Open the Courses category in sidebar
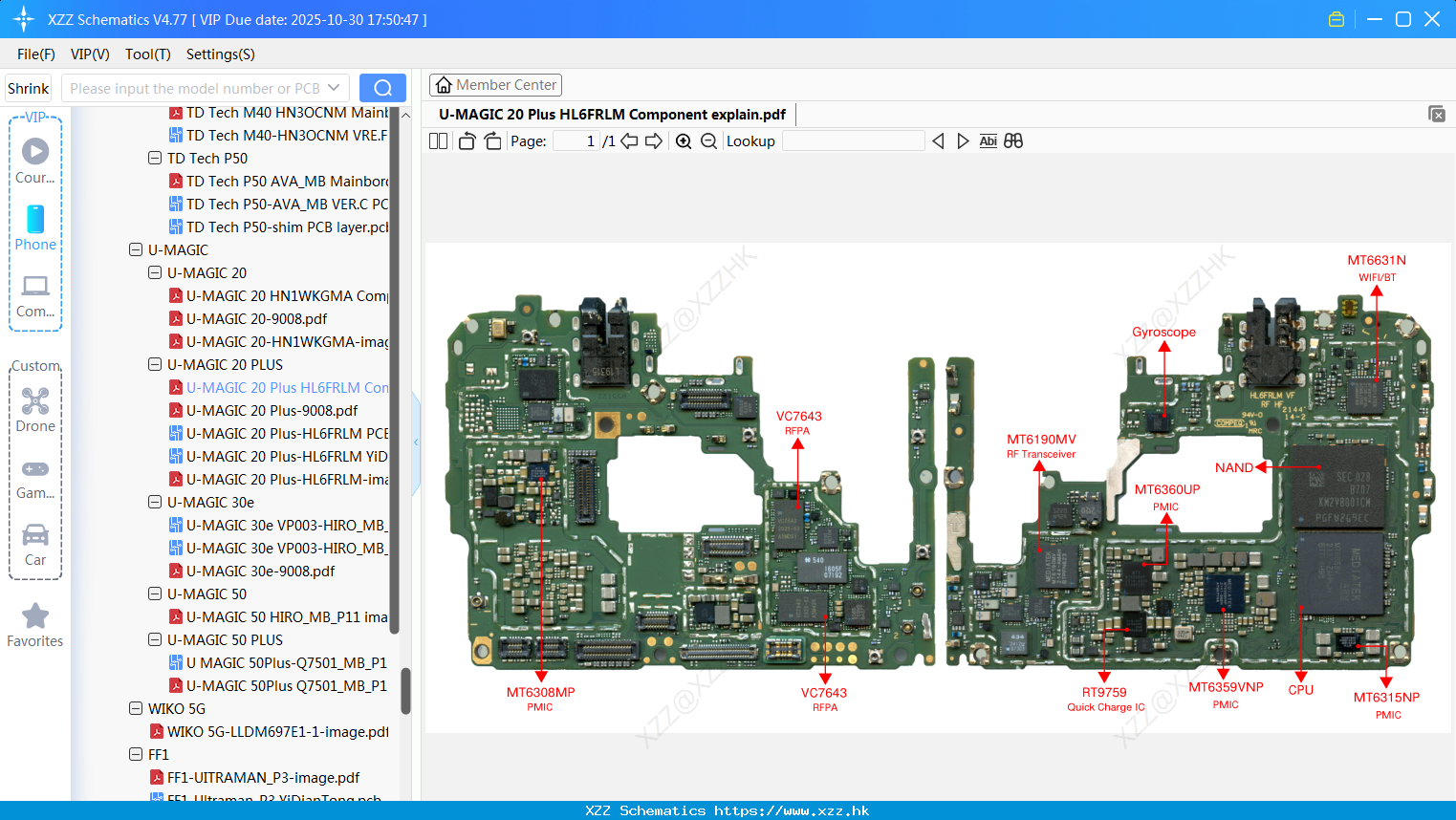This screenshot has height=820, width=1456. (35, 161)
